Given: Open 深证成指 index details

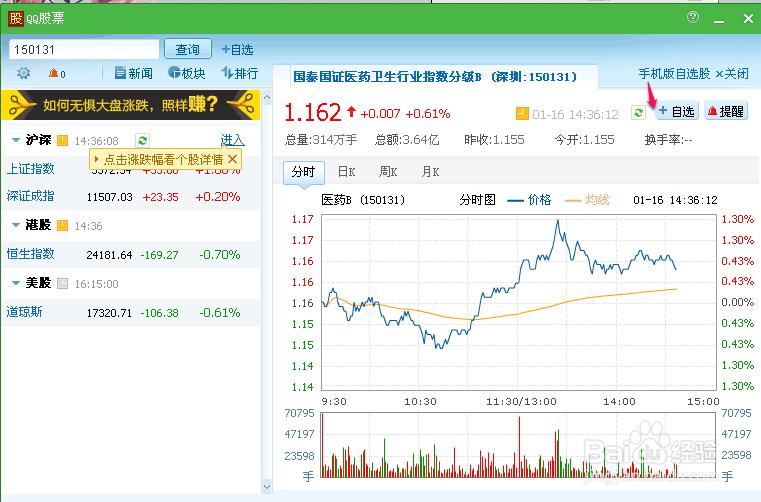Looking at the screenshot, I should coord(31,196).
